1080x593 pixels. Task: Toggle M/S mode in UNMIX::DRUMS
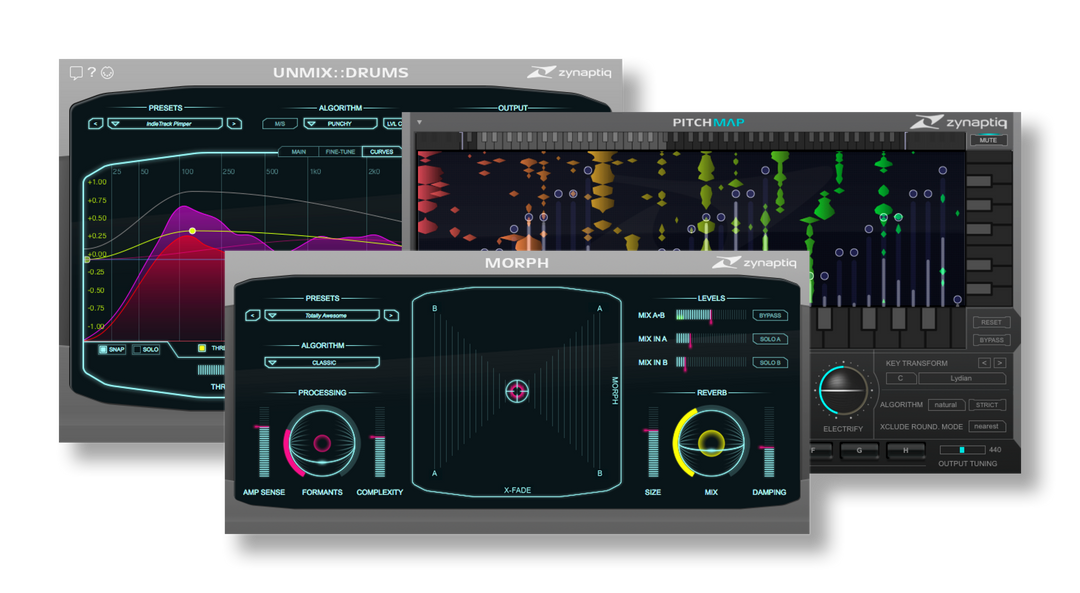280,124
